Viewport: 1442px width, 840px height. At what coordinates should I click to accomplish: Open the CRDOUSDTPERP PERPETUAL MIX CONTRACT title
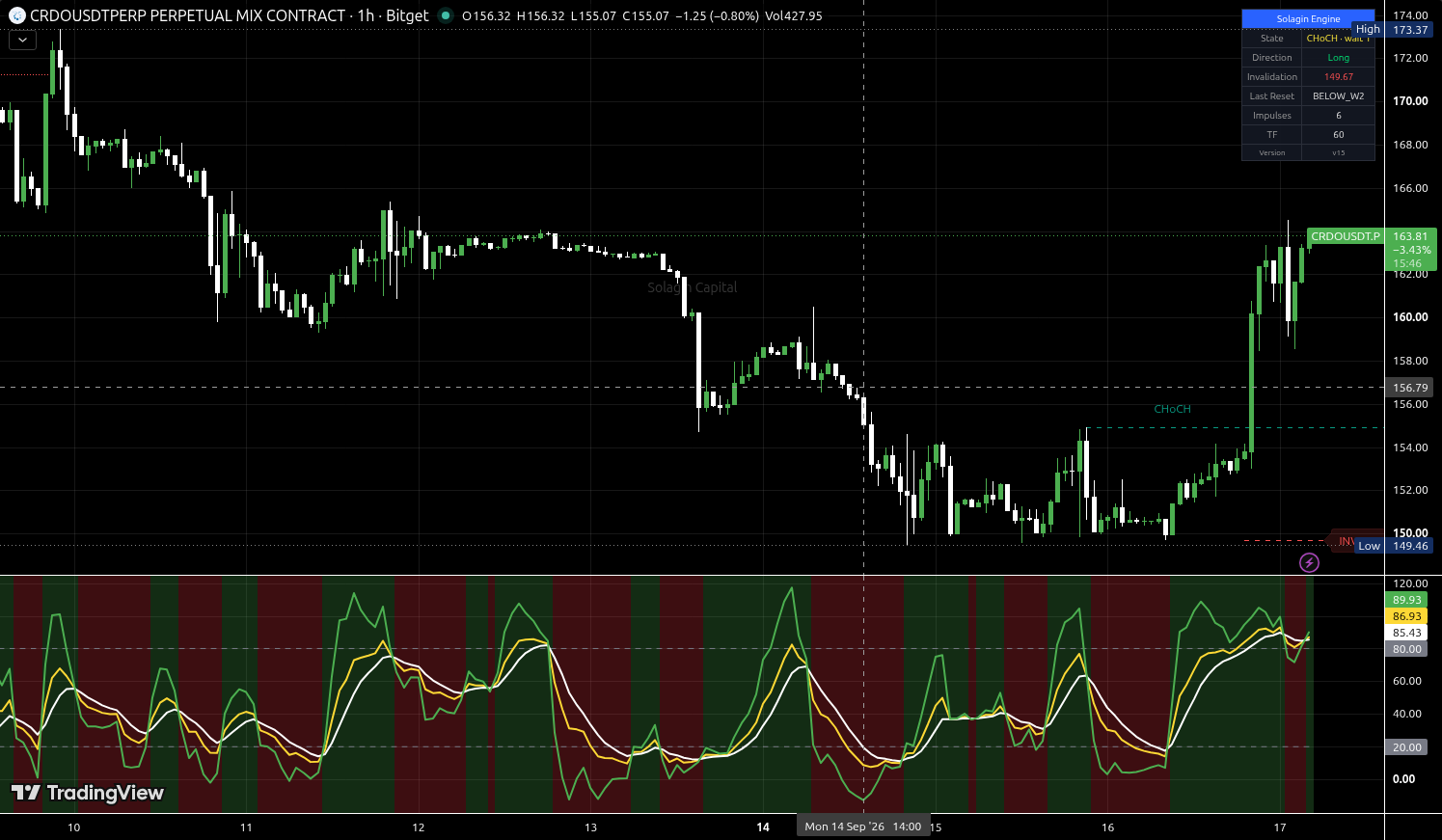coord(188,15)
